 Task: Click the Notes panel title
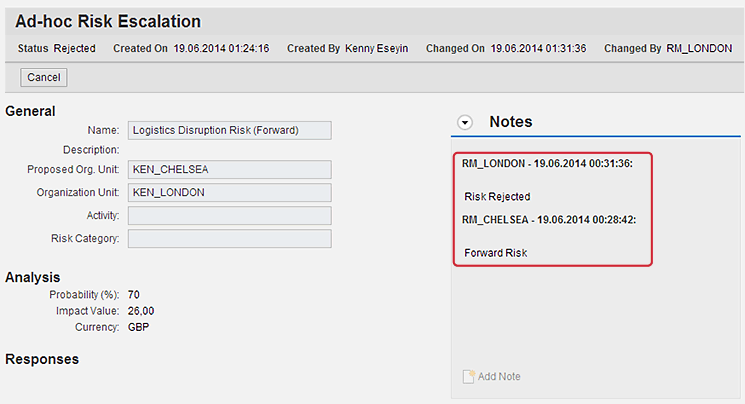[x=511, y=122]
